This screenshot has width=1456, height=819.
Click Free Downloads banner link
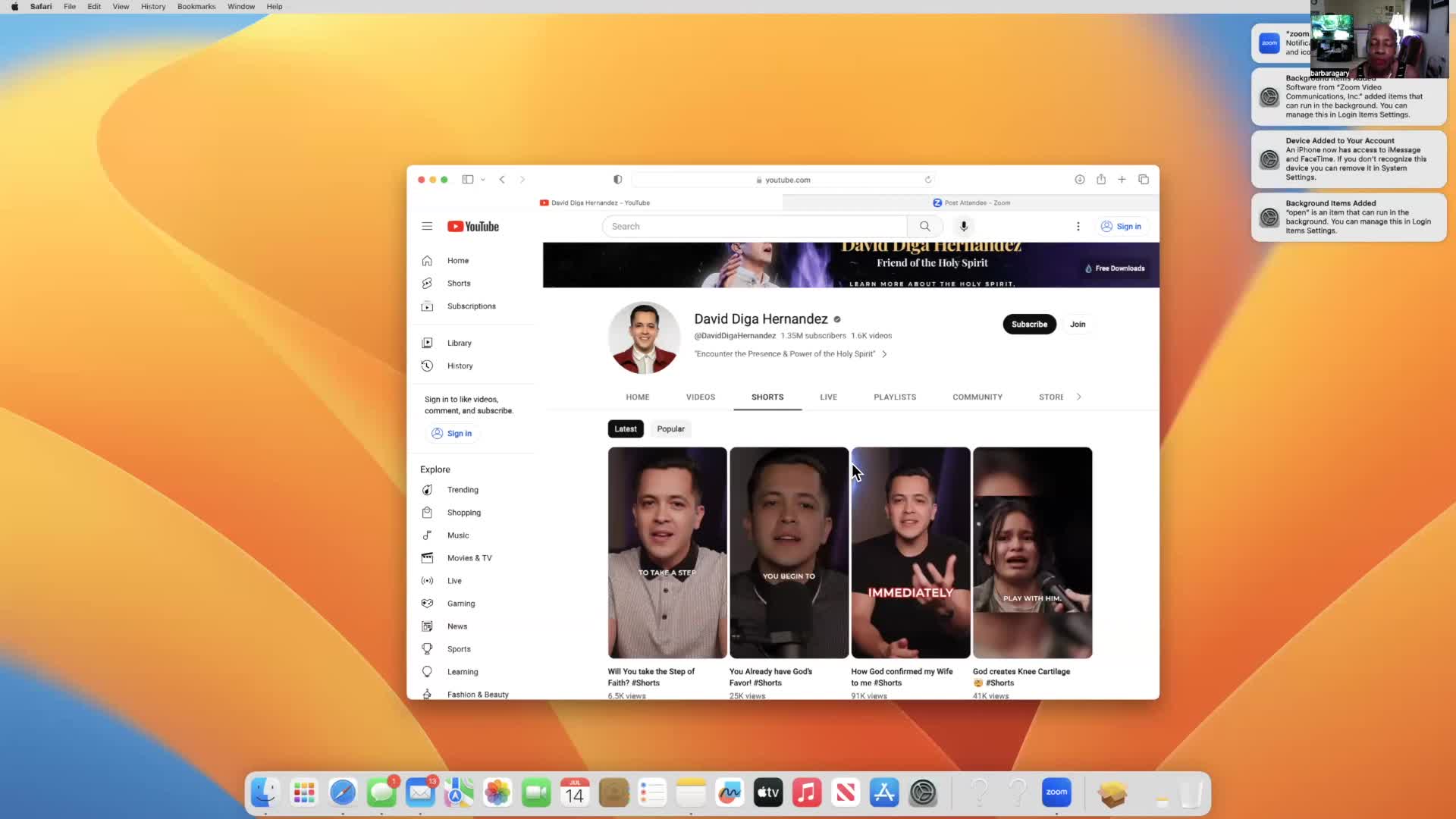tap(1115, 268)
